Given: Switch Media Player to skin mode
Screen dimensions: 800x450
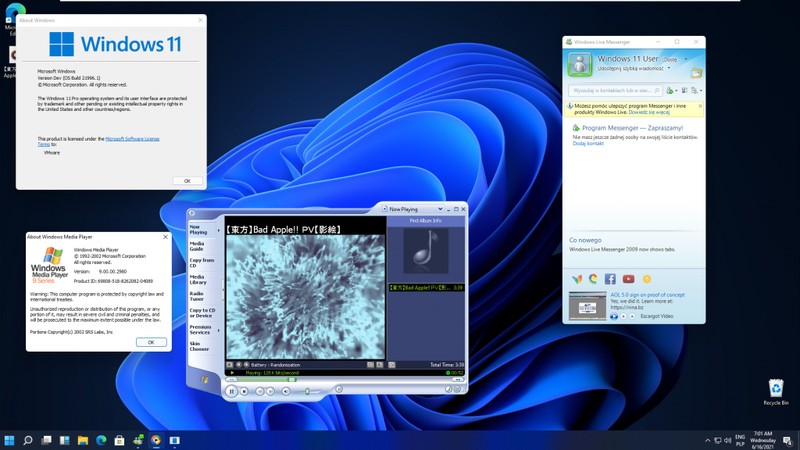Looking at the screenshot, I should (x=457, y=389).
